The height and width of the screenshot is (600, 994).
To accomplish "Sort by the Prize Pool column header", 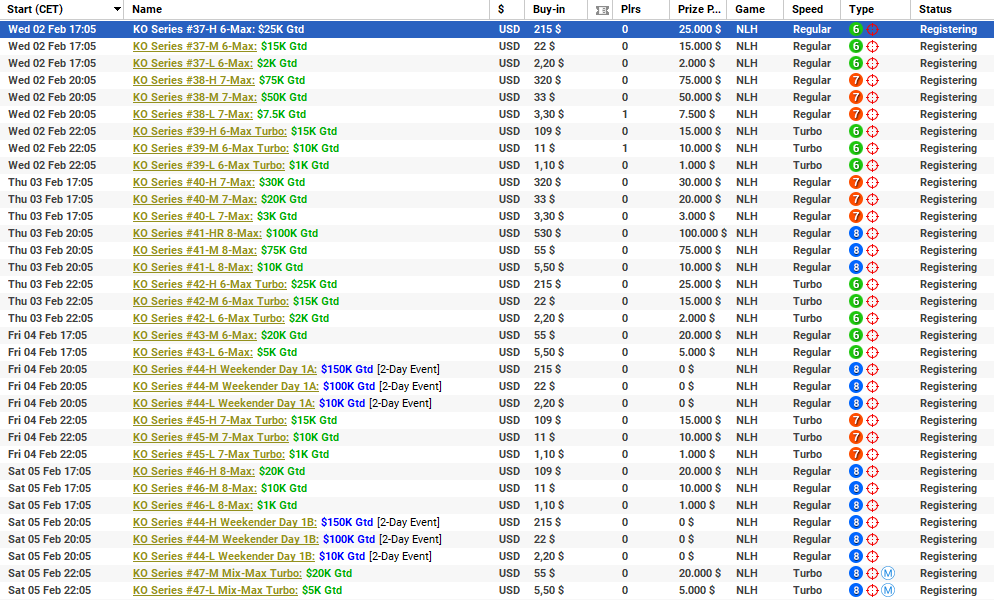I will pos(699,10).
